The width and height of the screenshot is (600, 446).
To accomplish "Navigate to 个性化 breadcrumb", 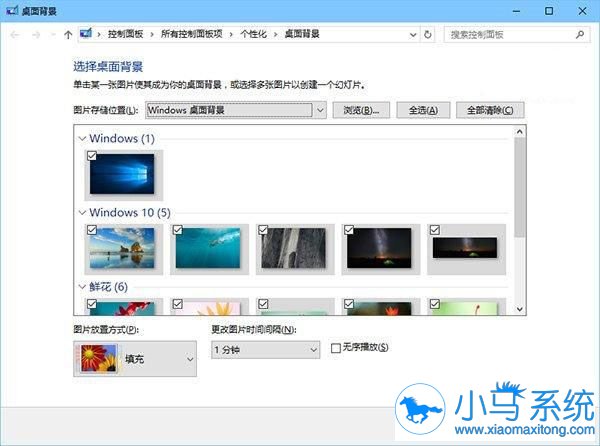I will tap(253, 34).
